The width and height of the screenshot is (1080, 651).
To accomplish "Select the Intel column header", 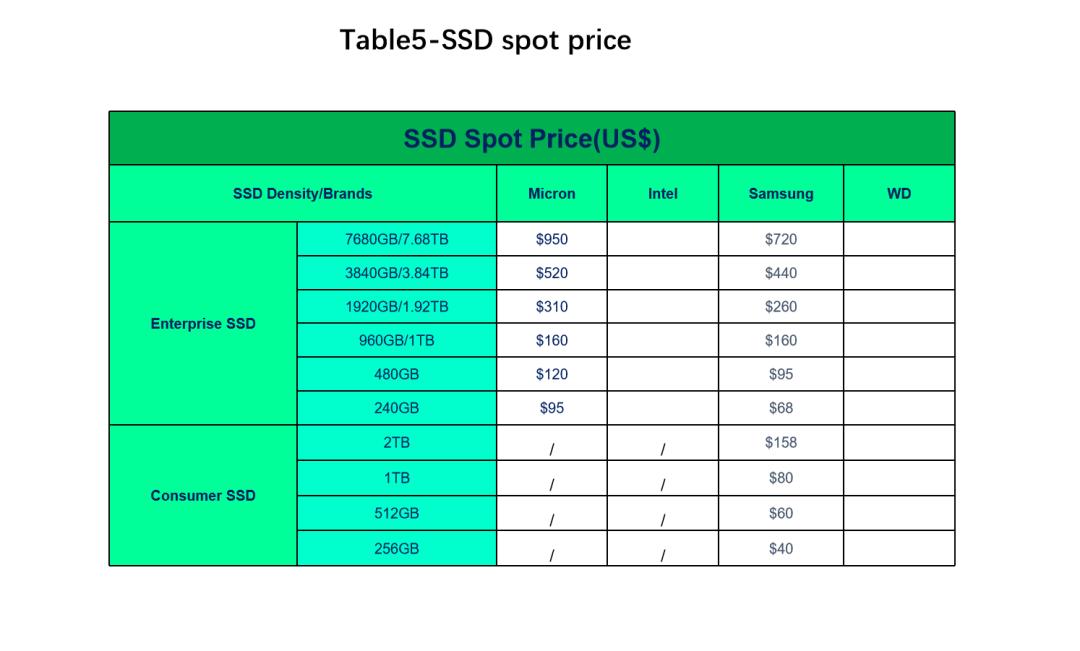I will click(663, 194).
